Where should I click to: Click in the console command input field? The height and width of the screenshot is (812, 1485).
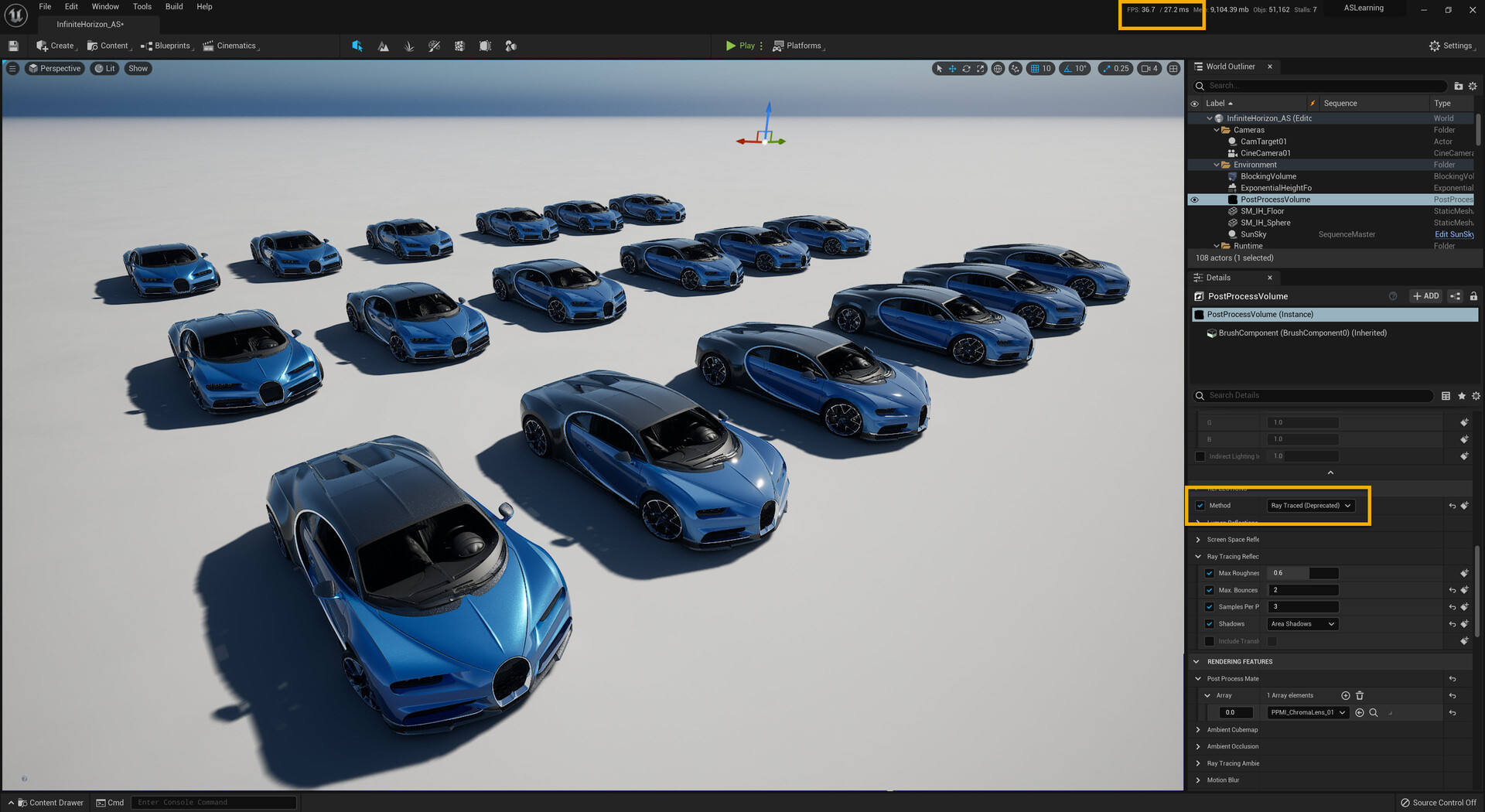pyautogui.click(x=213, y=803)
